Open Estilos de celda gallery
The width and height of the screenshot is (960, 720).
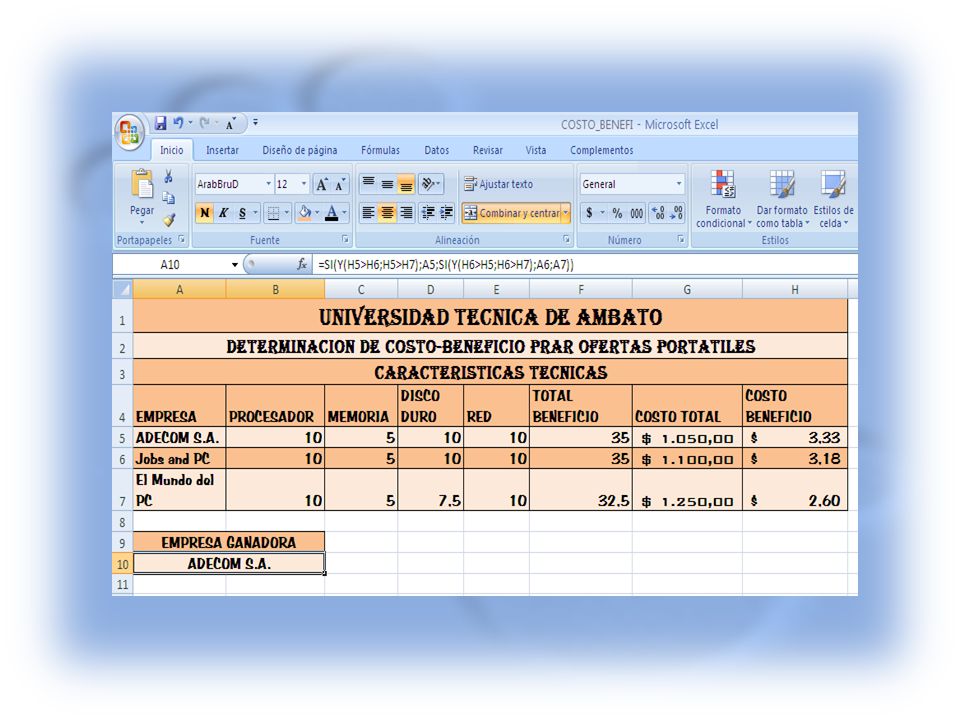pos(833,199)
